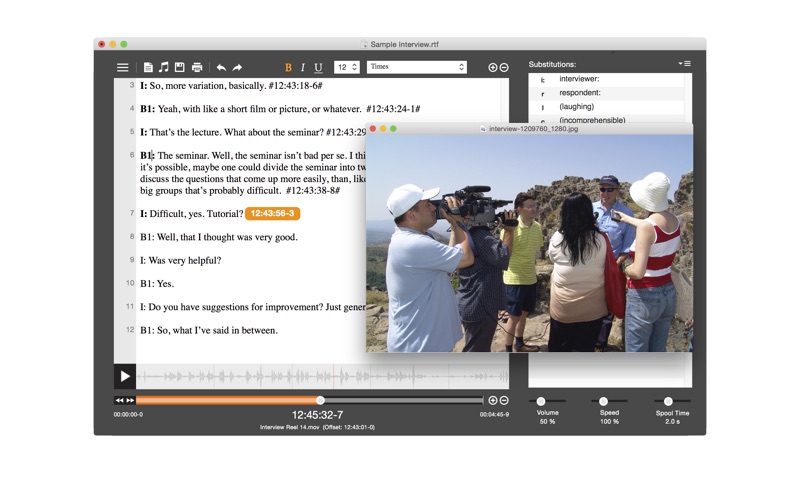Undo the last edit with the left arrow
This screenshot has height=500, width=800.
(x=221, y=67)
